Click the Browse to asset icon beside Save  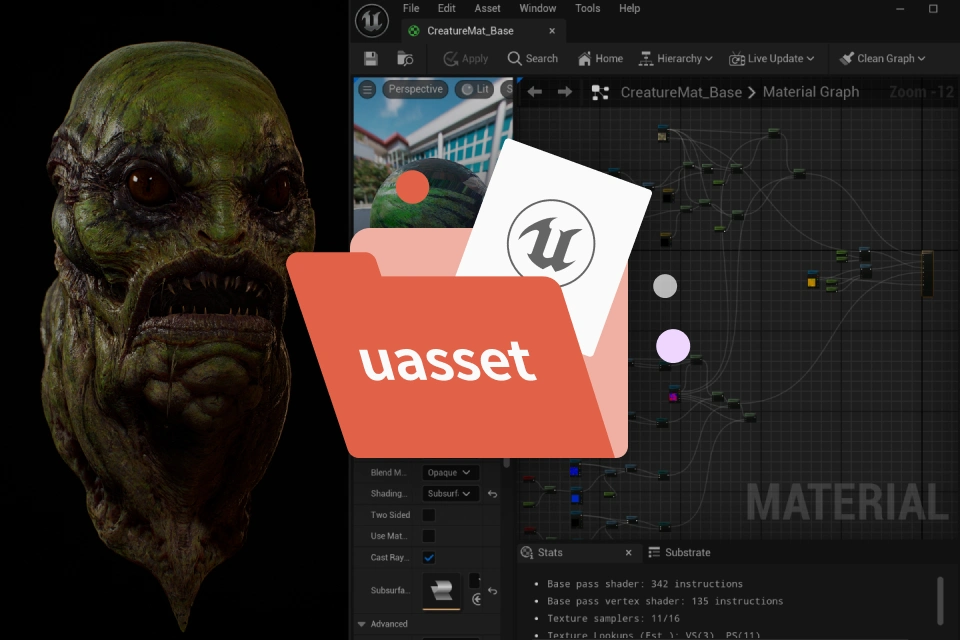click(x=405, y=59)
